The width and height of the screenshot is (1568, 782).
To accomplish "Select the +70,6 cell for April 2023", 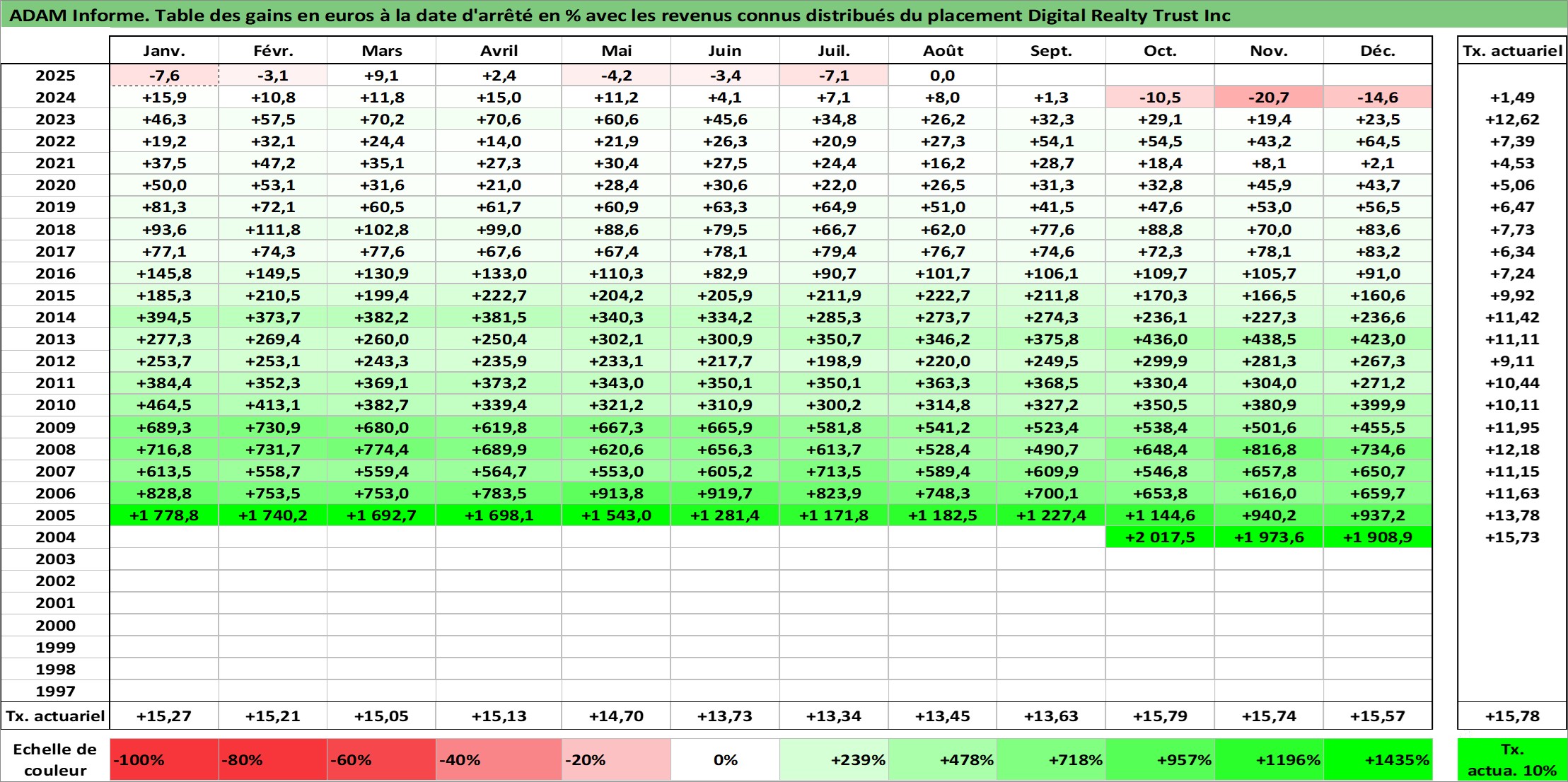I will point(499,119).
